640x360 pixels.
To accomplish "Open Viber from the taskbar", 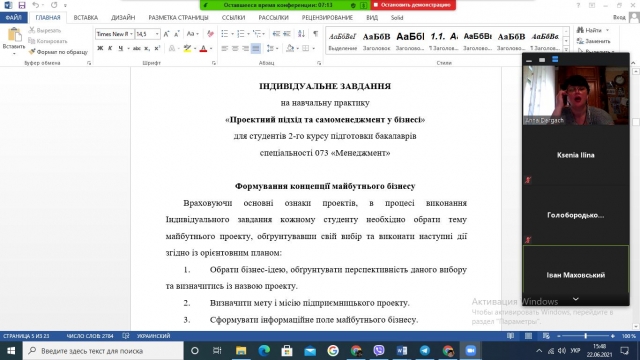I will point(379,351).
